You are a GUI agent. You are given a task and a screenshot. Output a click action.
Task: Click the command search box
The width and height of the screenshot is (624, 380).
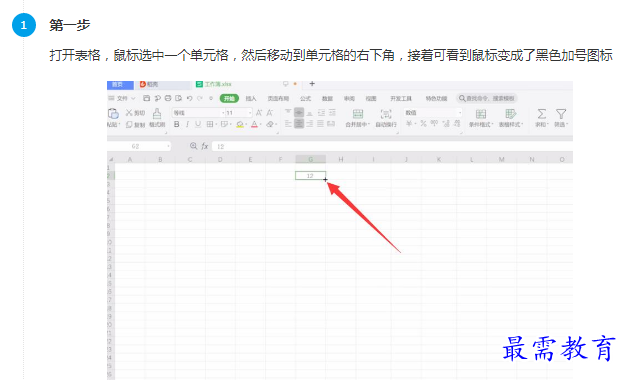click(x=487, y=98)
